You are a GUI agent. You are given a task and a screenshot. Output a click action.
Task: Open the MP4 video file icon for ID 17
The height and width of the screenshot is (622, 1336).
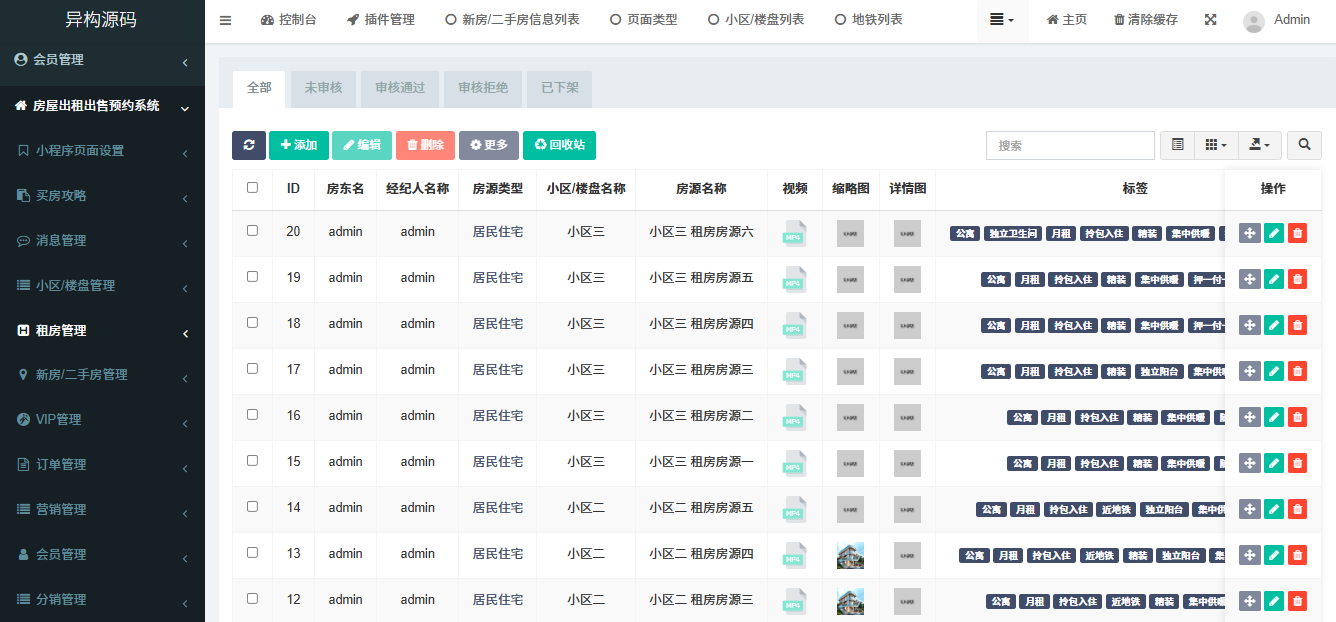tap(794, 371)
